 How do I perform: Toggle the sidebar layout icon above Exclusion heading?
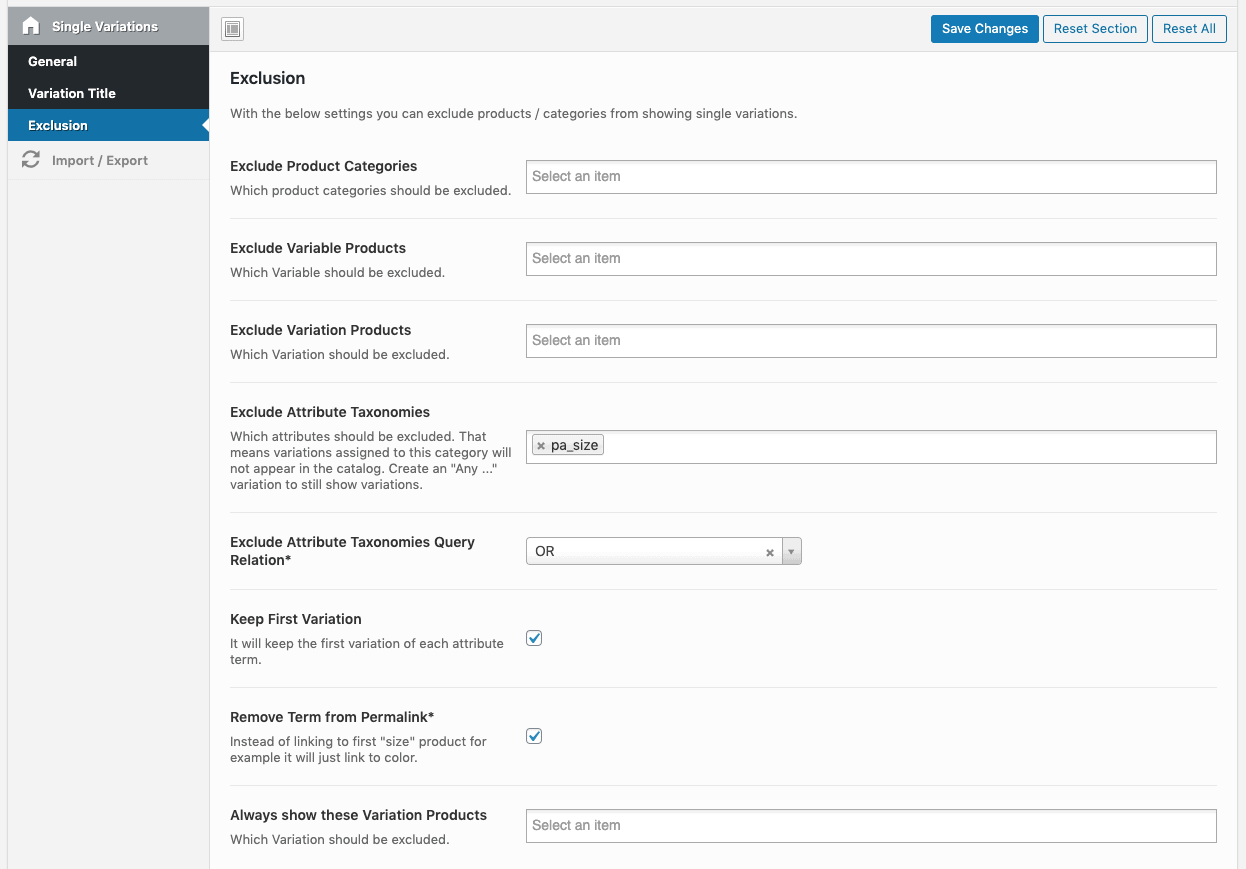[x=232, y=29]
